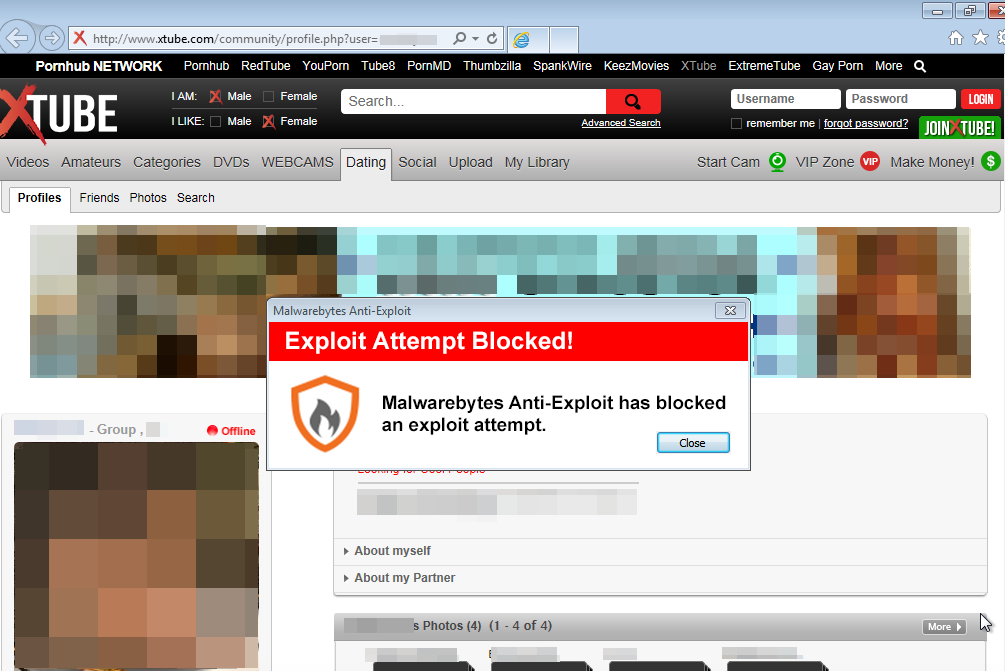Click the green dollar Make Money icon
The height and width of the screenshot is (671, 1005).
click(990, 162)
